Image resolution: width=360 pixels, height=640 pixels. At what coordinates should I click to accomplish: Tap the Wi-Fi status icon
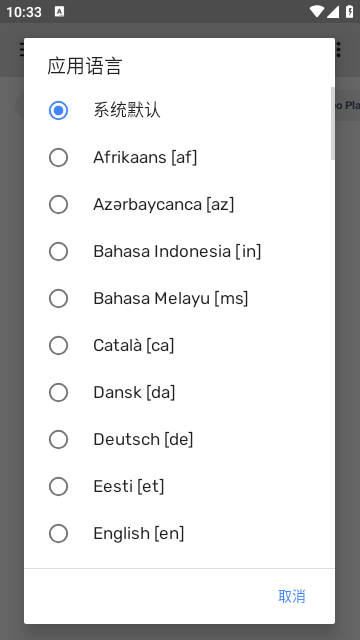pos(317,12)
